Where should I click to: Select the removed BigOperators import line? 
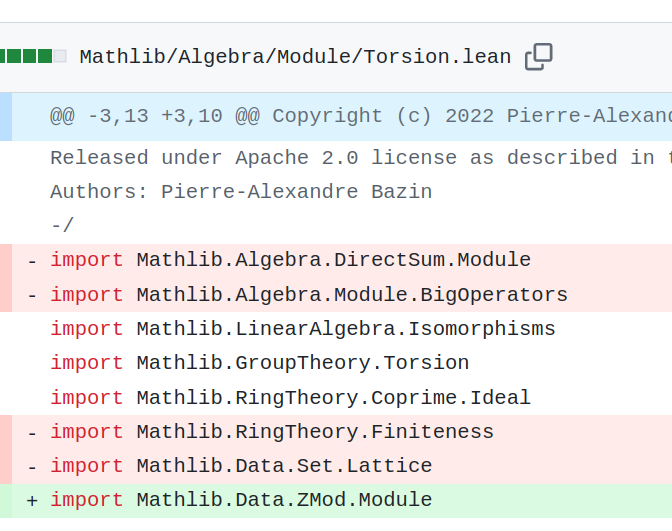(342, 295)
